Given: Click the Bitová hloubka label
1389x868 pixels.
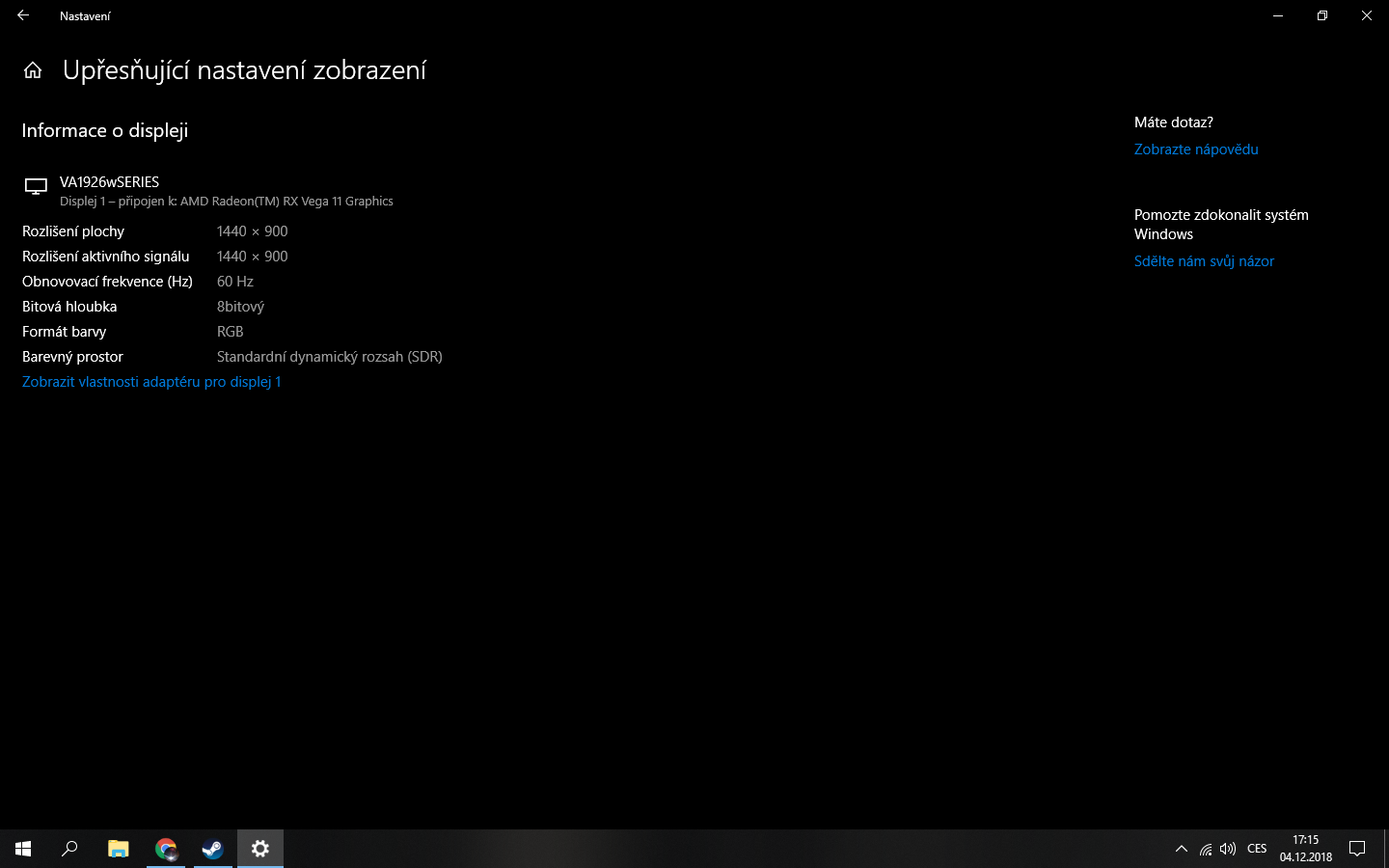Looking at the screenshot, I should [69, 307].
